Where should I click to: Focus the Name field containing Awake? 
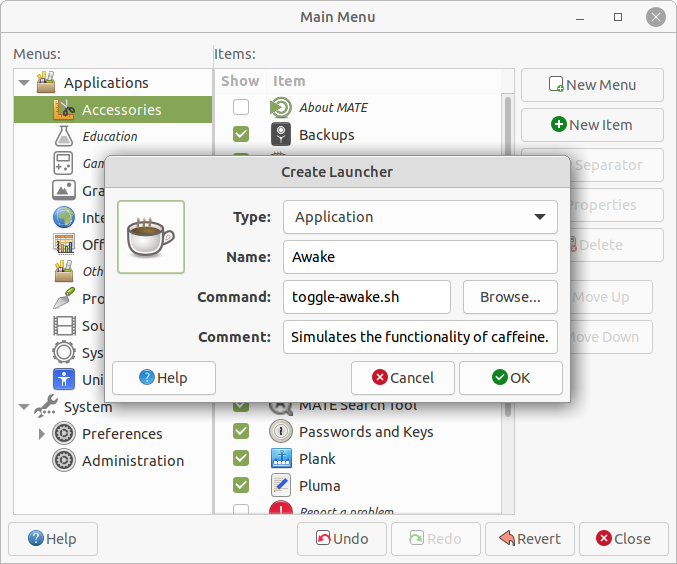click(x=420, y=257)
